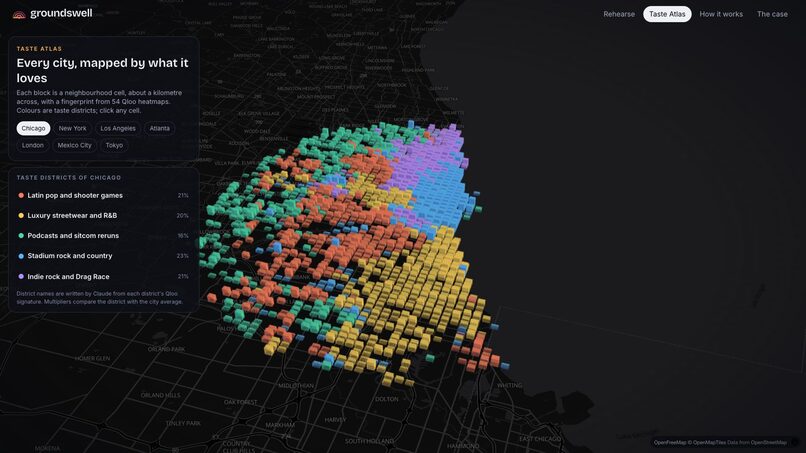
Task: Click the groundswell brand name
Action: point(61,13)
